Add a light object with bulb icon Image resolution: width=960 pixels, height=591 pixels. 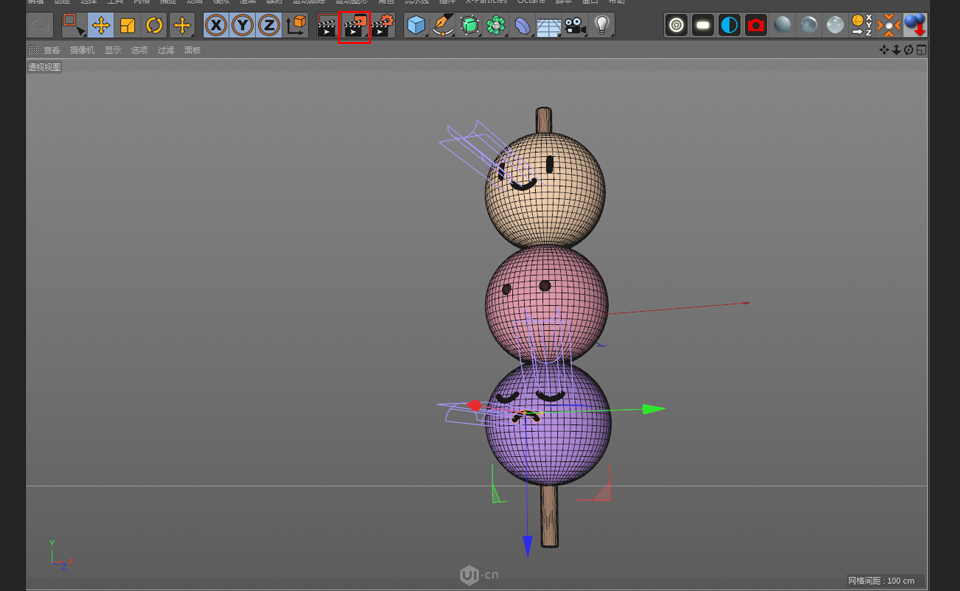point(602,25)
